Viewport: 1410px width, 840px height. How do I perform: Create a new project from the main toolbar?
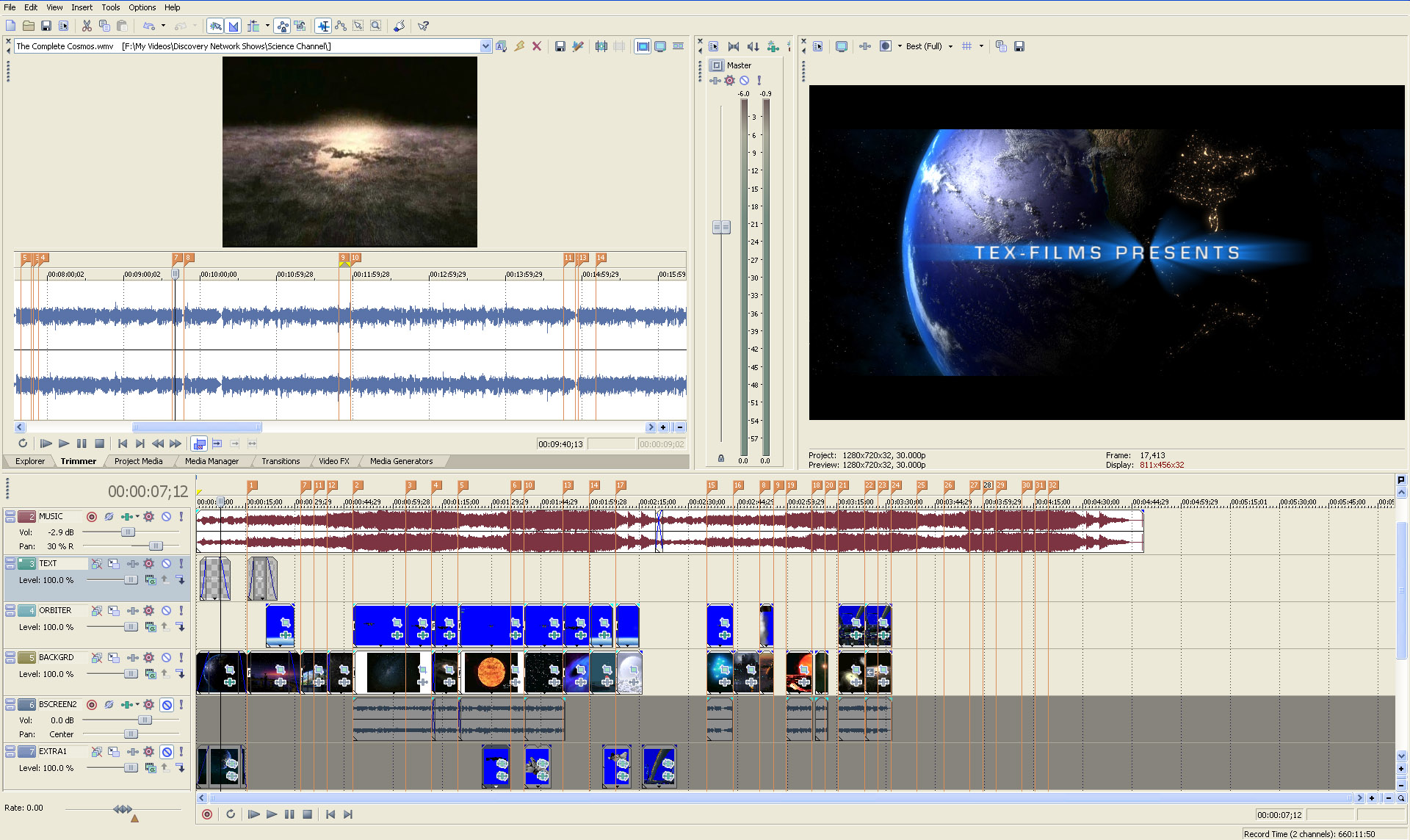pos(10,26)
